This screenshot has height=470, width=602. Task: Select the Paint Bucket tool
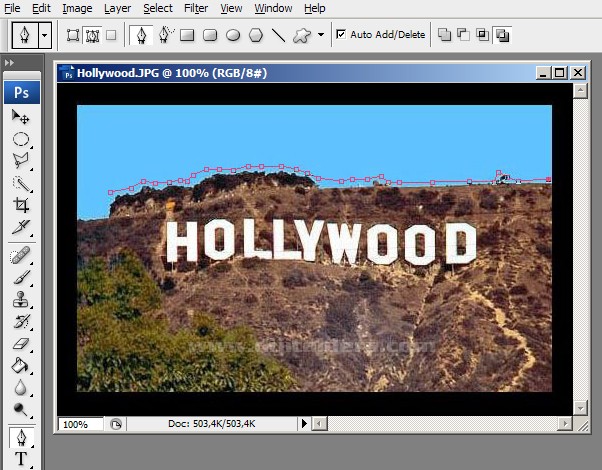pyautogui.click(x=20, y=365)
